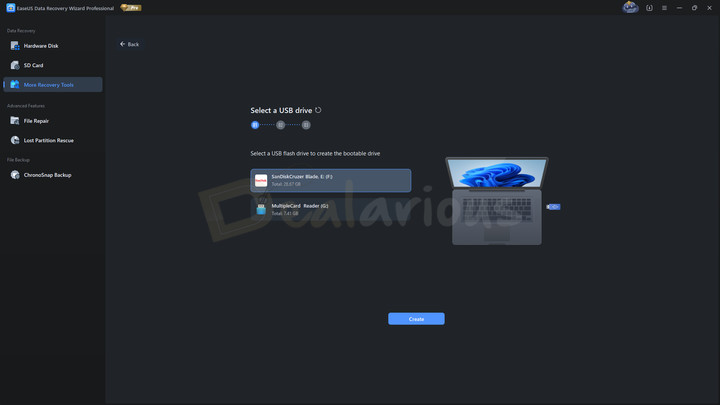Click the Lost Partition Rescue icon

click(15, 140)
